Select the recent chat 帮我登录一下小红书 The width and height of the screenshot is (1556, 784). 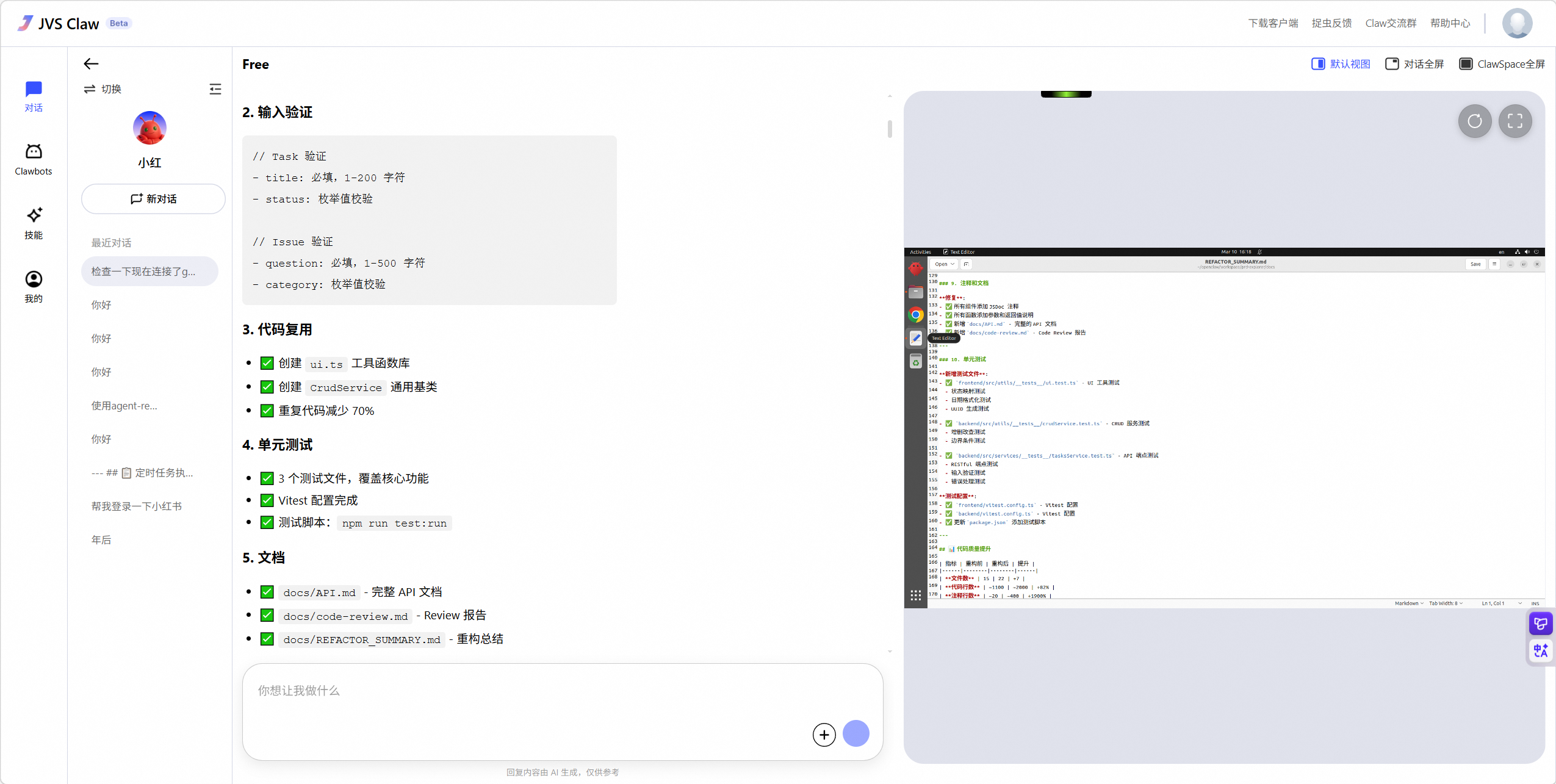point(137,505)
